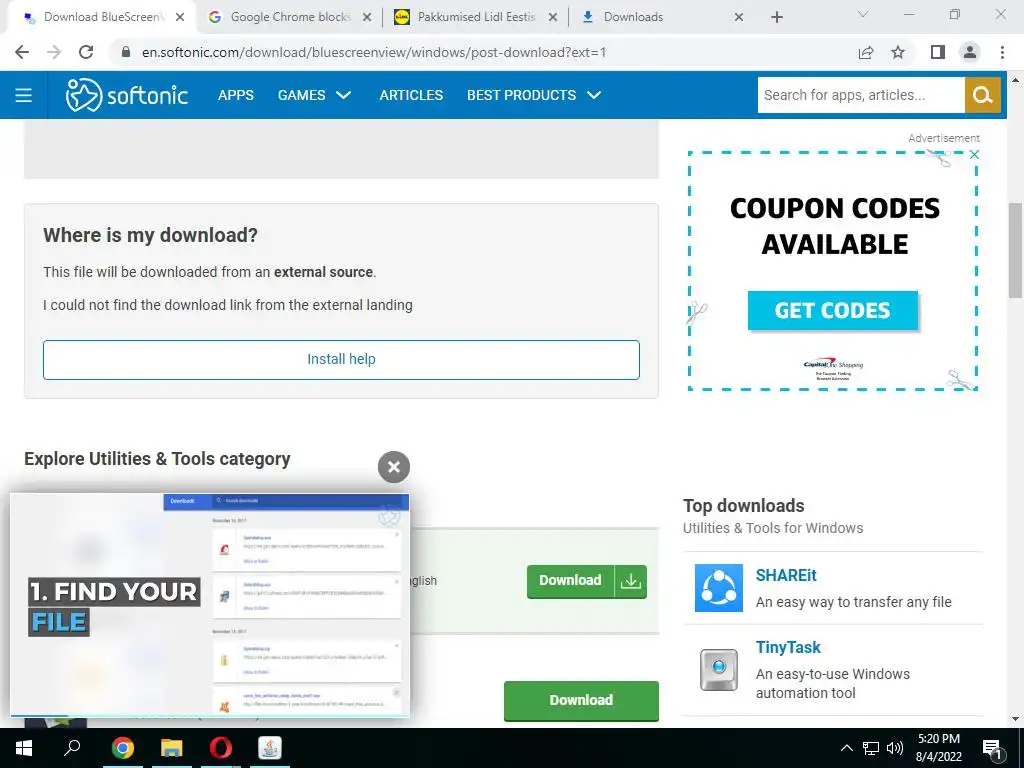Click the TinyTask app icon

[718, 669]
